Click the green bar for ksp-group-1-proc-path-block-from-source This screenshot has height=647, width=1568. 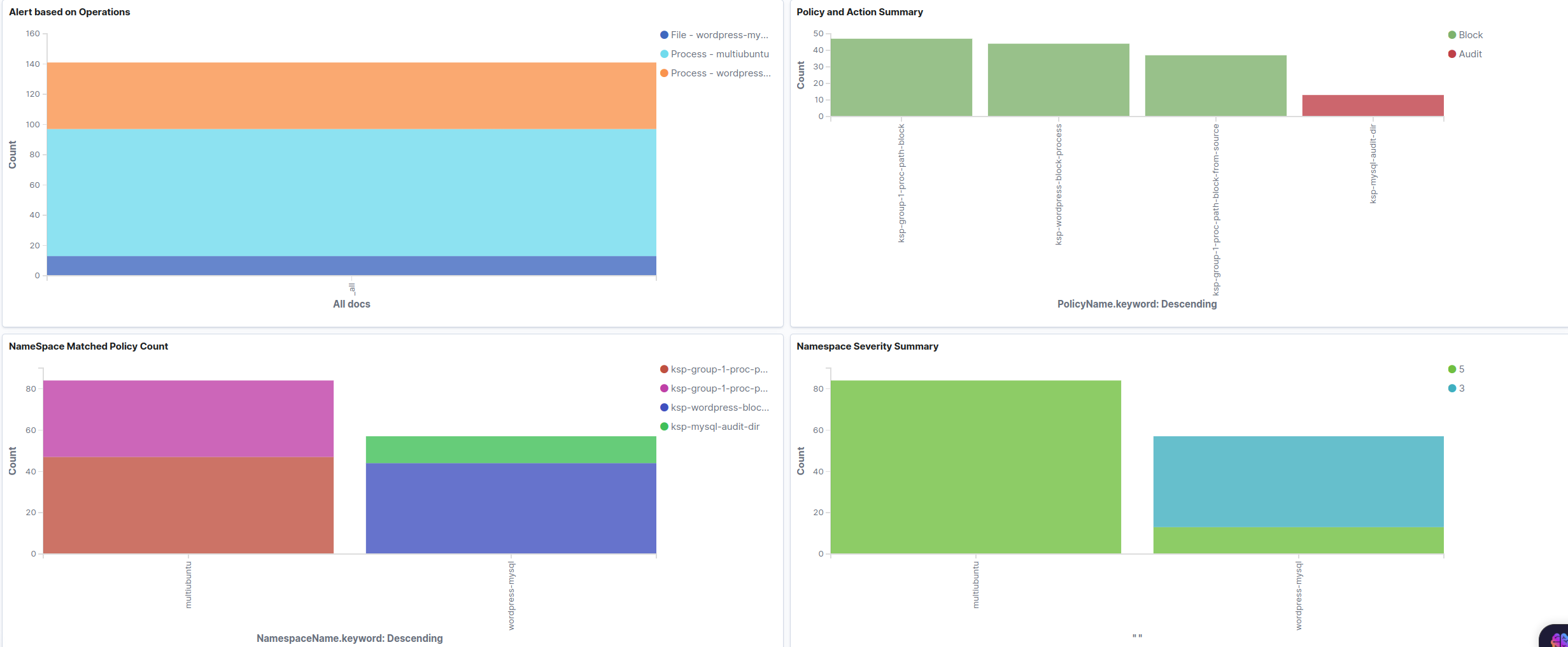1216,86
